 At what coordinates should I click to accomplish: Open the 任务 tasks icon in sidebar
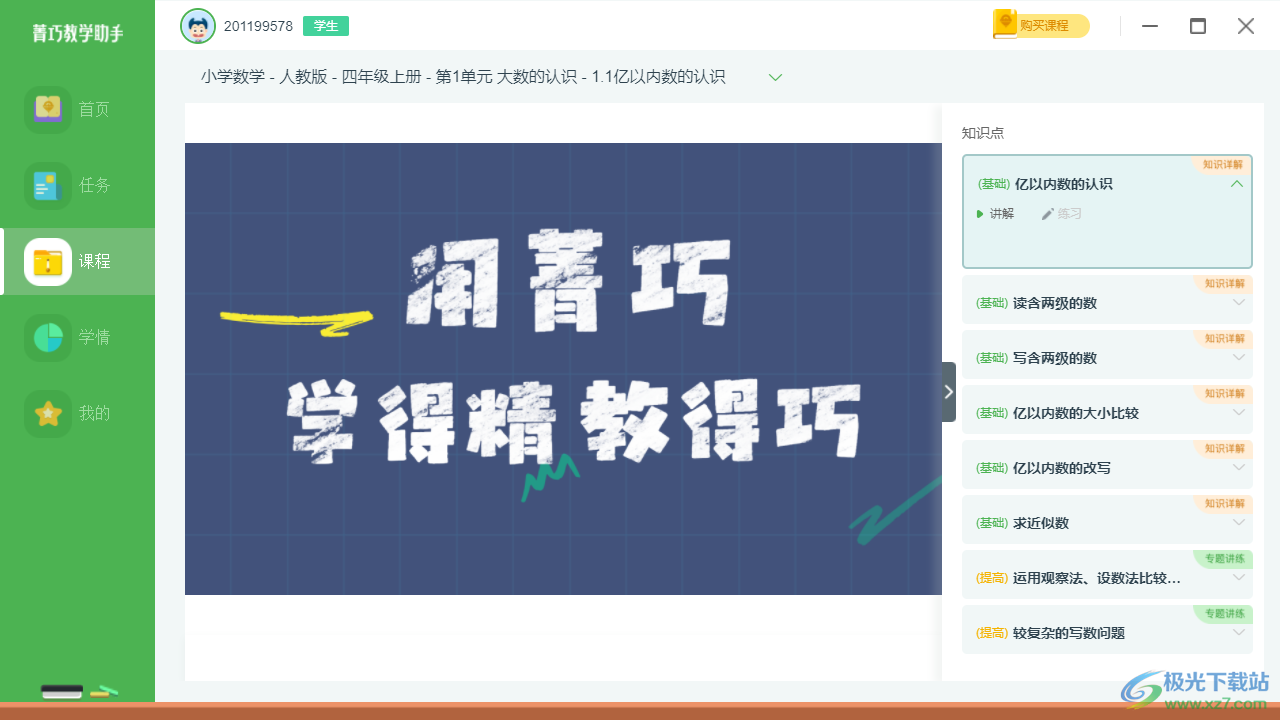pos(48,185)
